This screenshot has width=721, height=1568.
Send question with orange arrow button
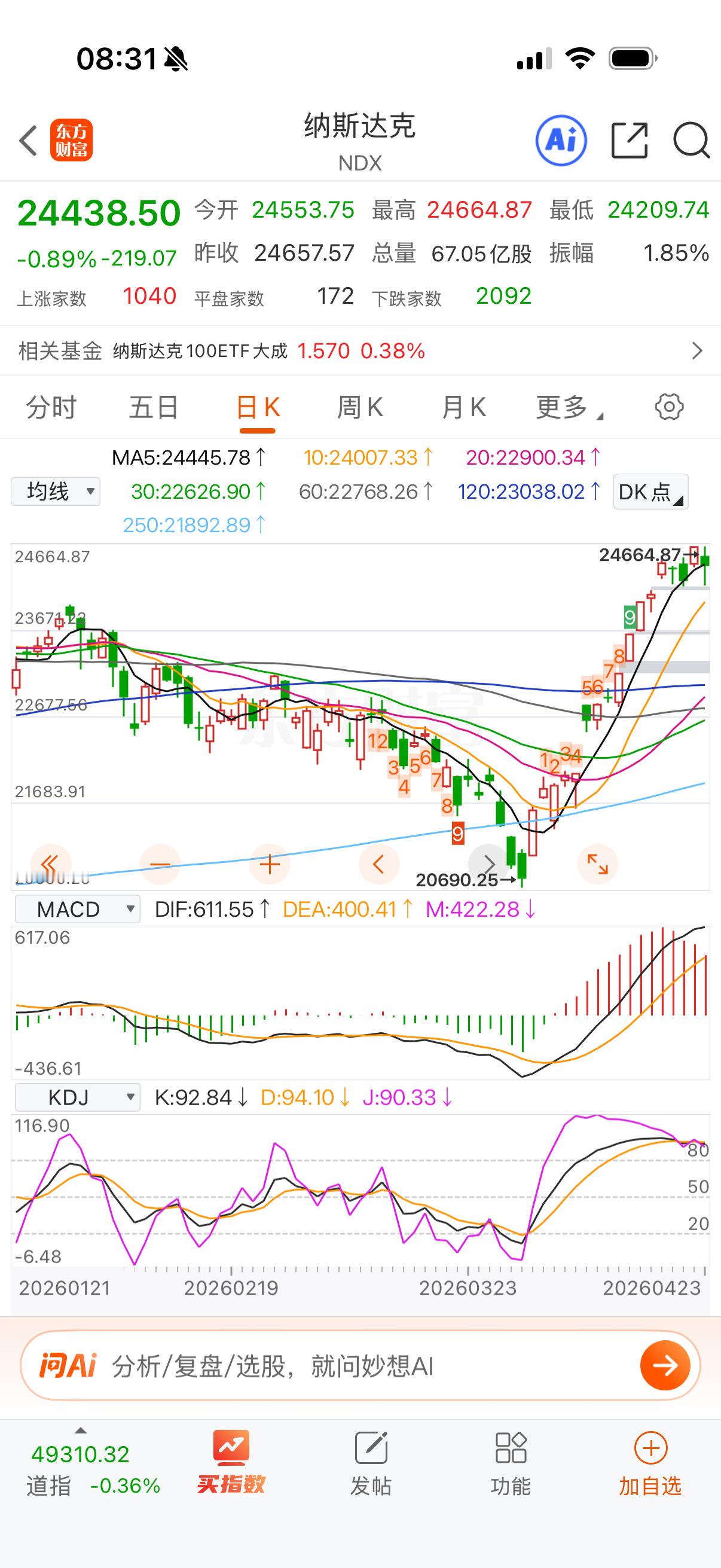point(665,1365)
